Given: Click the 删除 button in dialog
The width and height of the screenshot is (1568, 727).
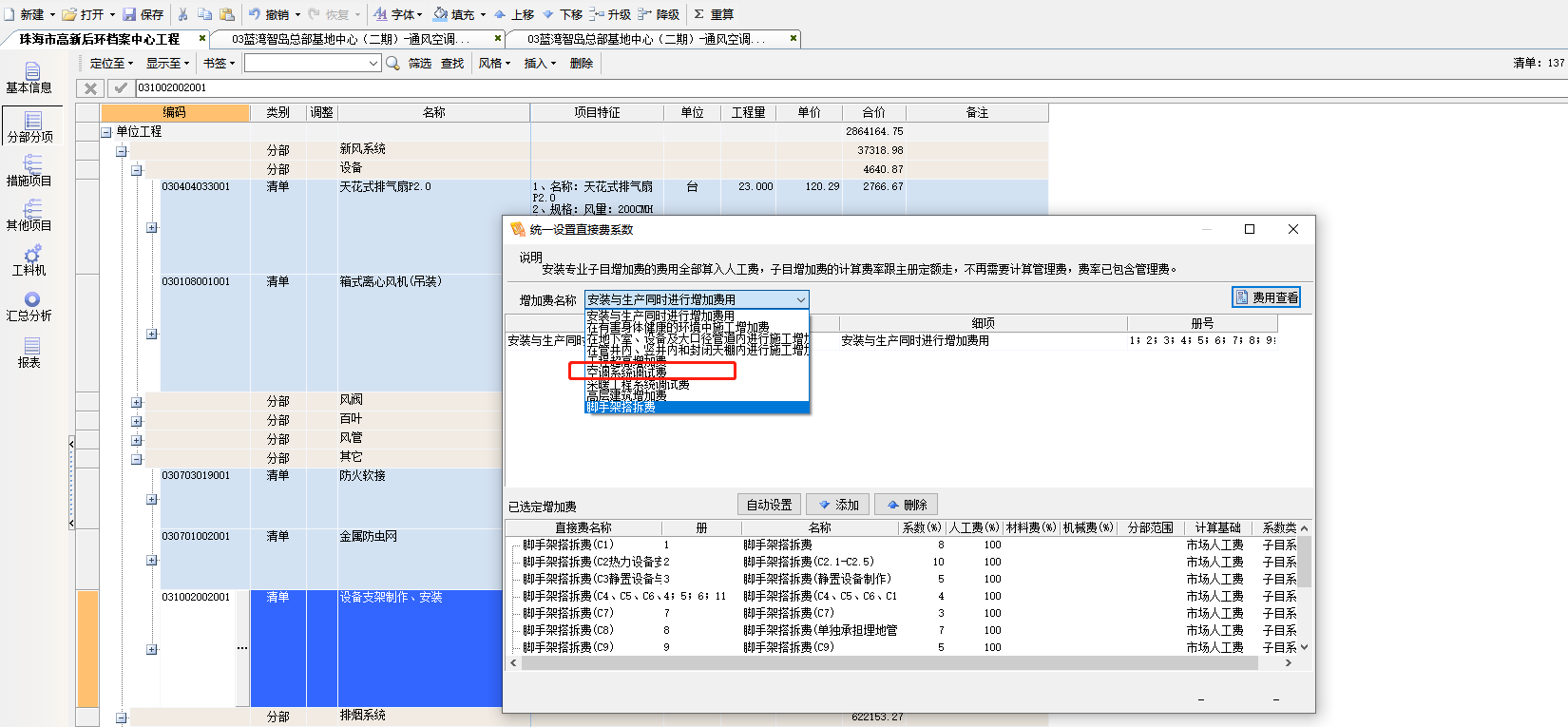Looking at the screenshot, I should 907,505.
